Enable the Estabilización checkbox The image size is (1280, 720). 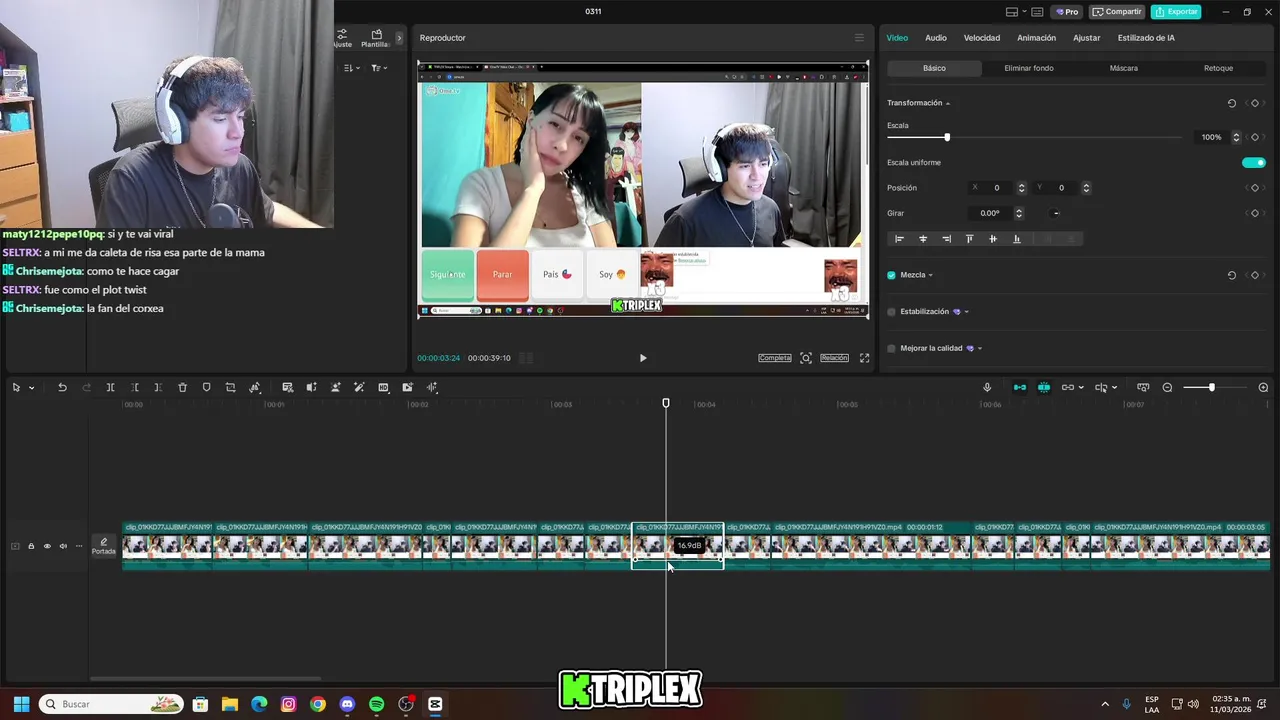tap(891, 312)
